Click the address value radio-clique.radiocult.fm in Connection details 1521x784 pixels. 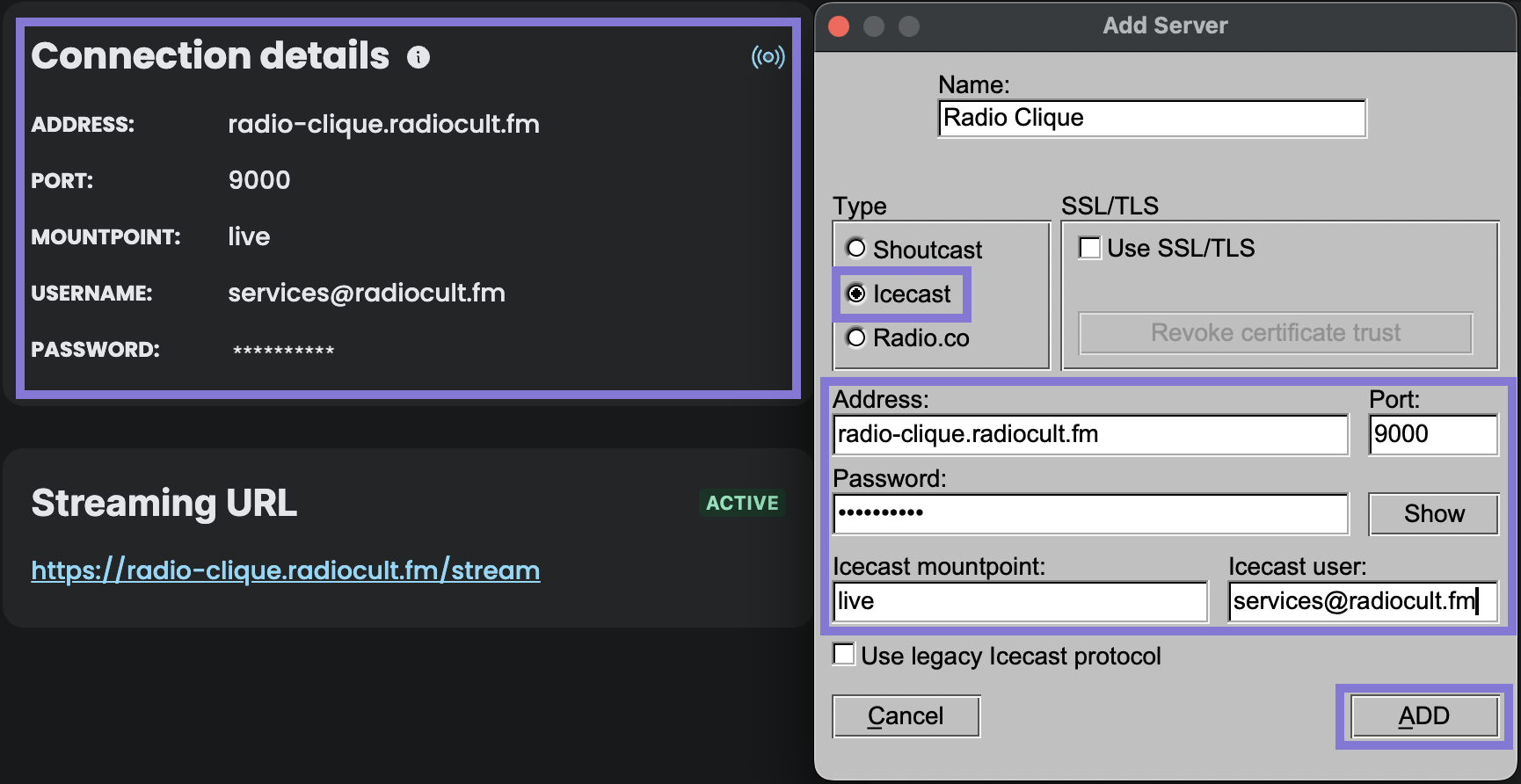384,125
